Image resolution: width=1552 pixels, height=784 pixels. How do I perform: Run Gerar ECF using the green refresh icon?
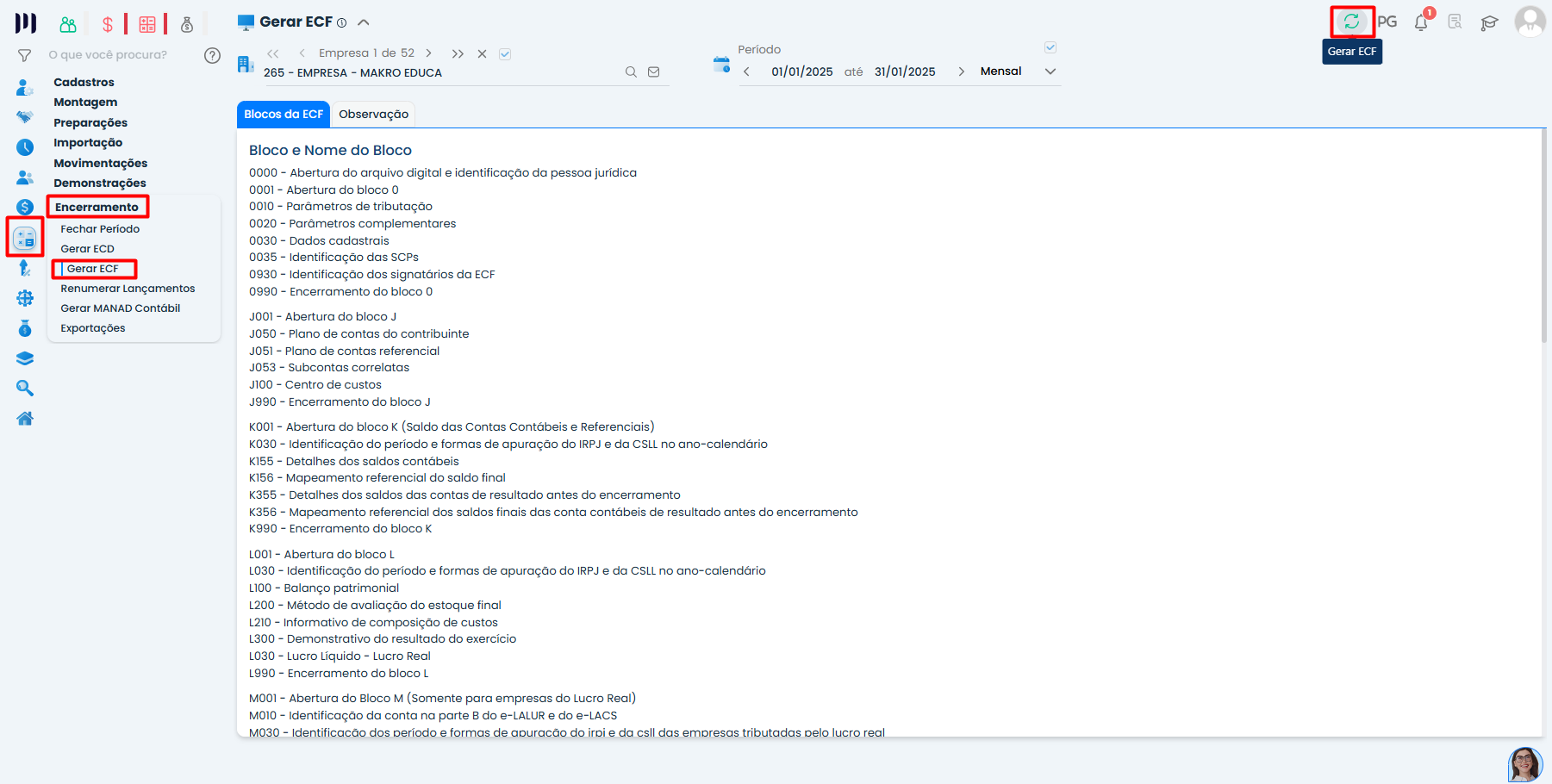click(x=1351, y=21)
